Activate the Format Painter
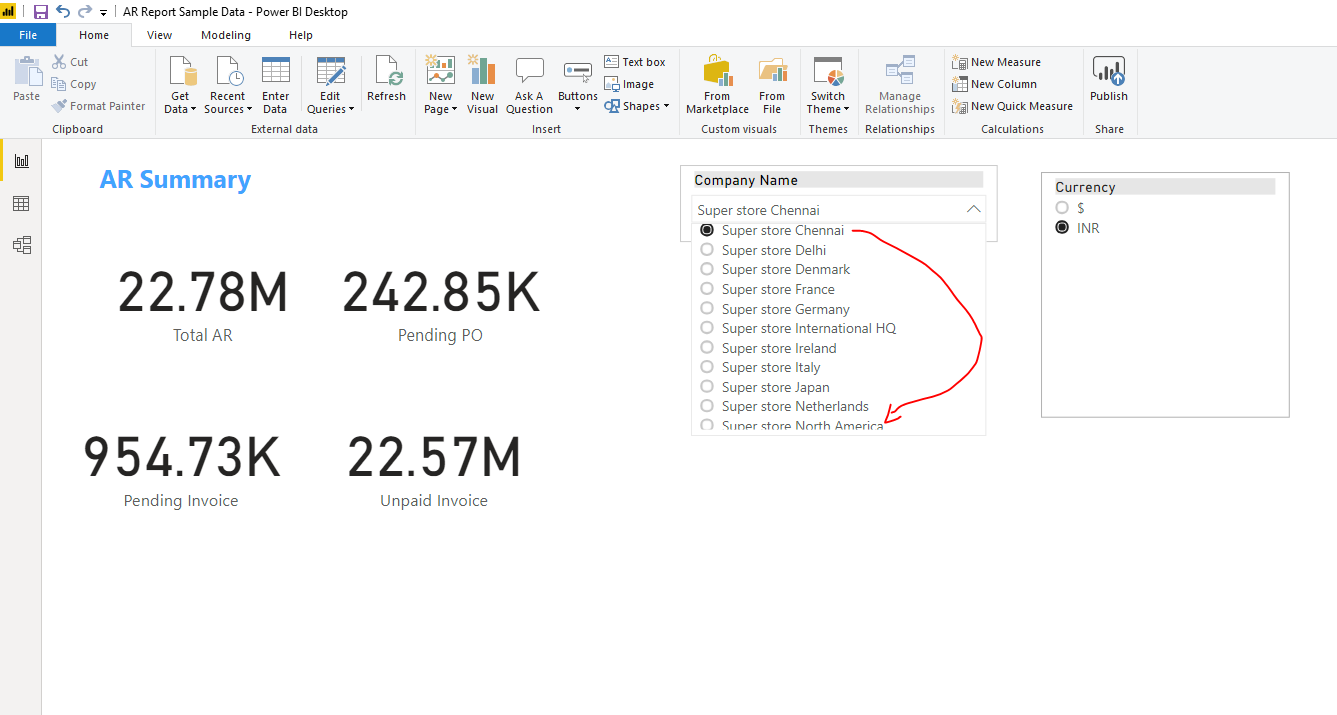 pyautogui.click(x=98, y=106)
